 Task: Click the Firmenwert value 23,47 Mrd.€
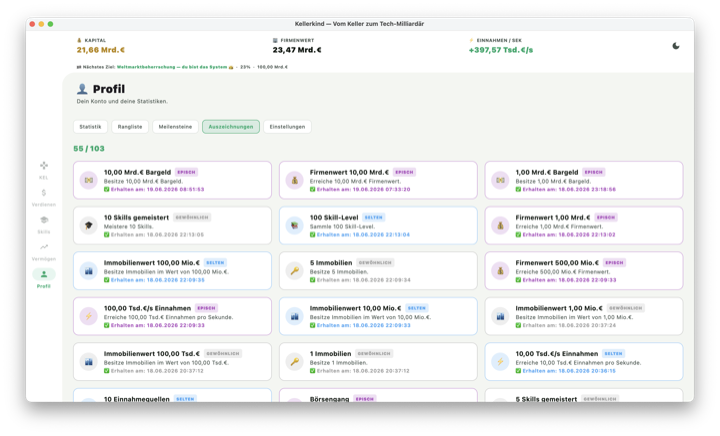tap(297, 50)
